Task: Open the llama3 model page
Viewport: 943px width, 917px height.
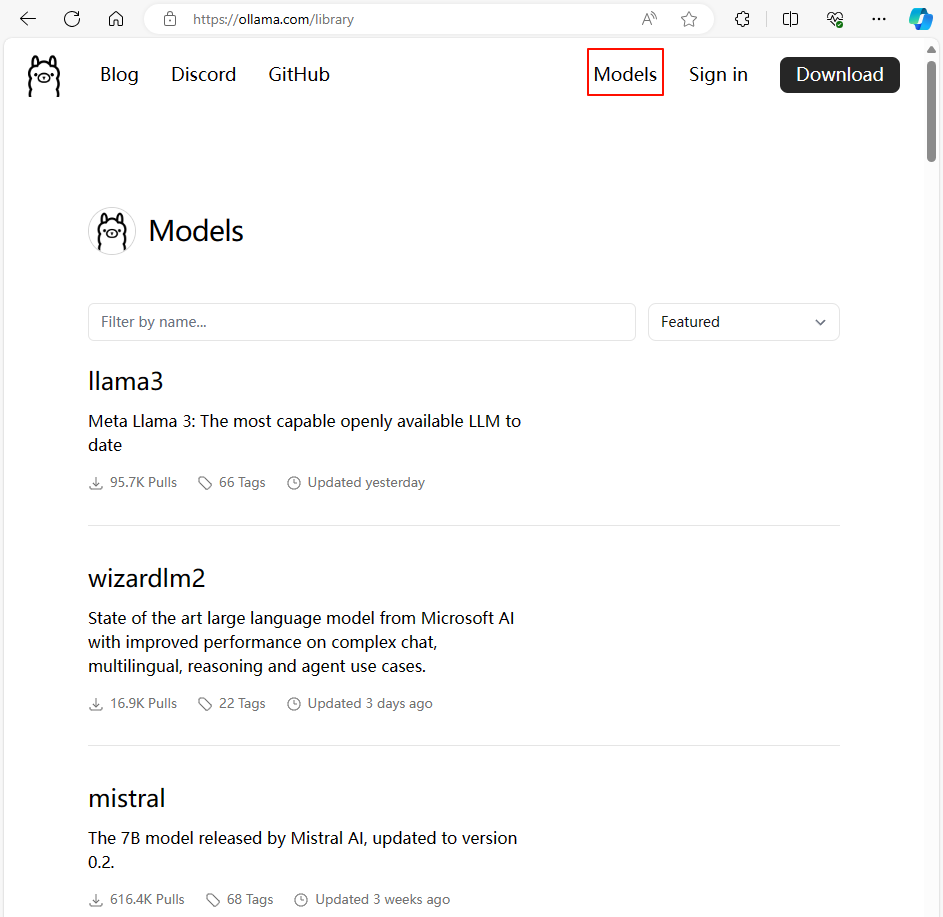Action: pyautogui.click(x=125, y=381)
